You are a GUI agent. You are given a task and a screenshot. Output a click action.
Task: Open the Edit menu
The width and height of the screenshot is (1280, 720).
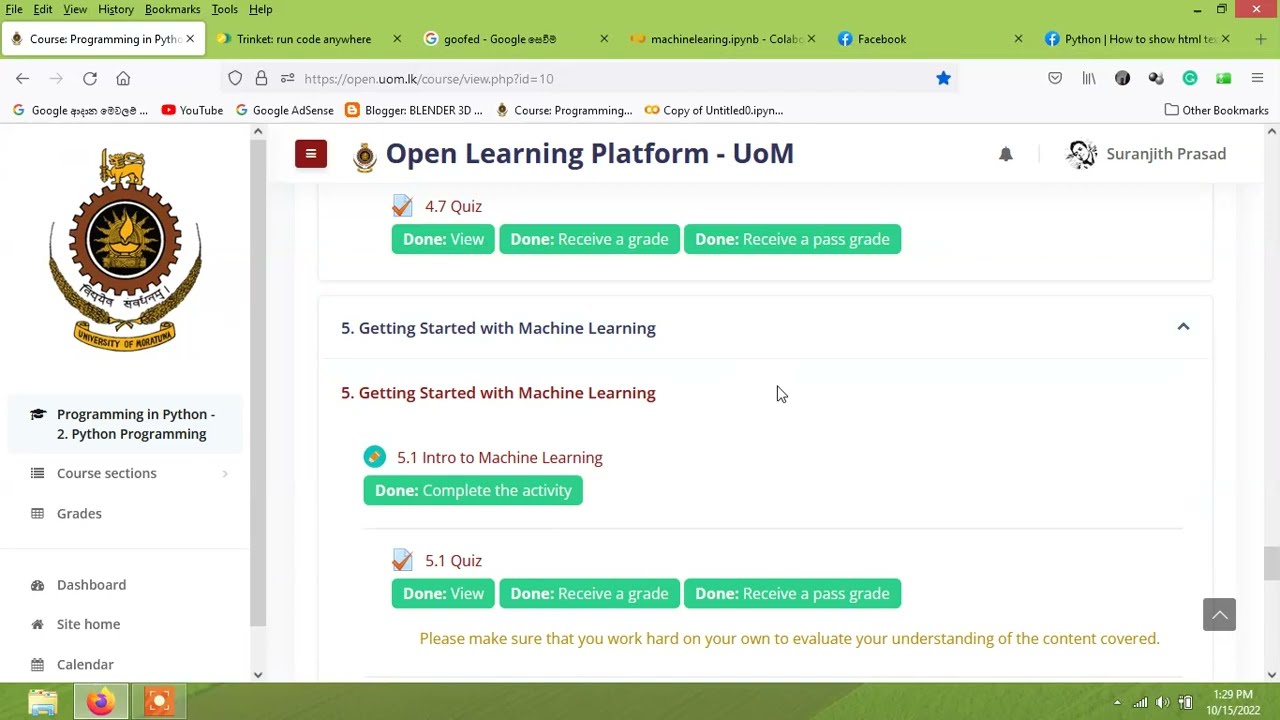pos(43,9)
